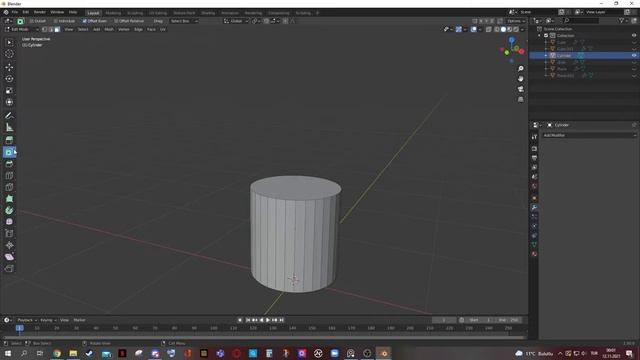The width and height of the screenshot is (640, 360).
Task: Select the Loop Cut tool
Action: 9,176
